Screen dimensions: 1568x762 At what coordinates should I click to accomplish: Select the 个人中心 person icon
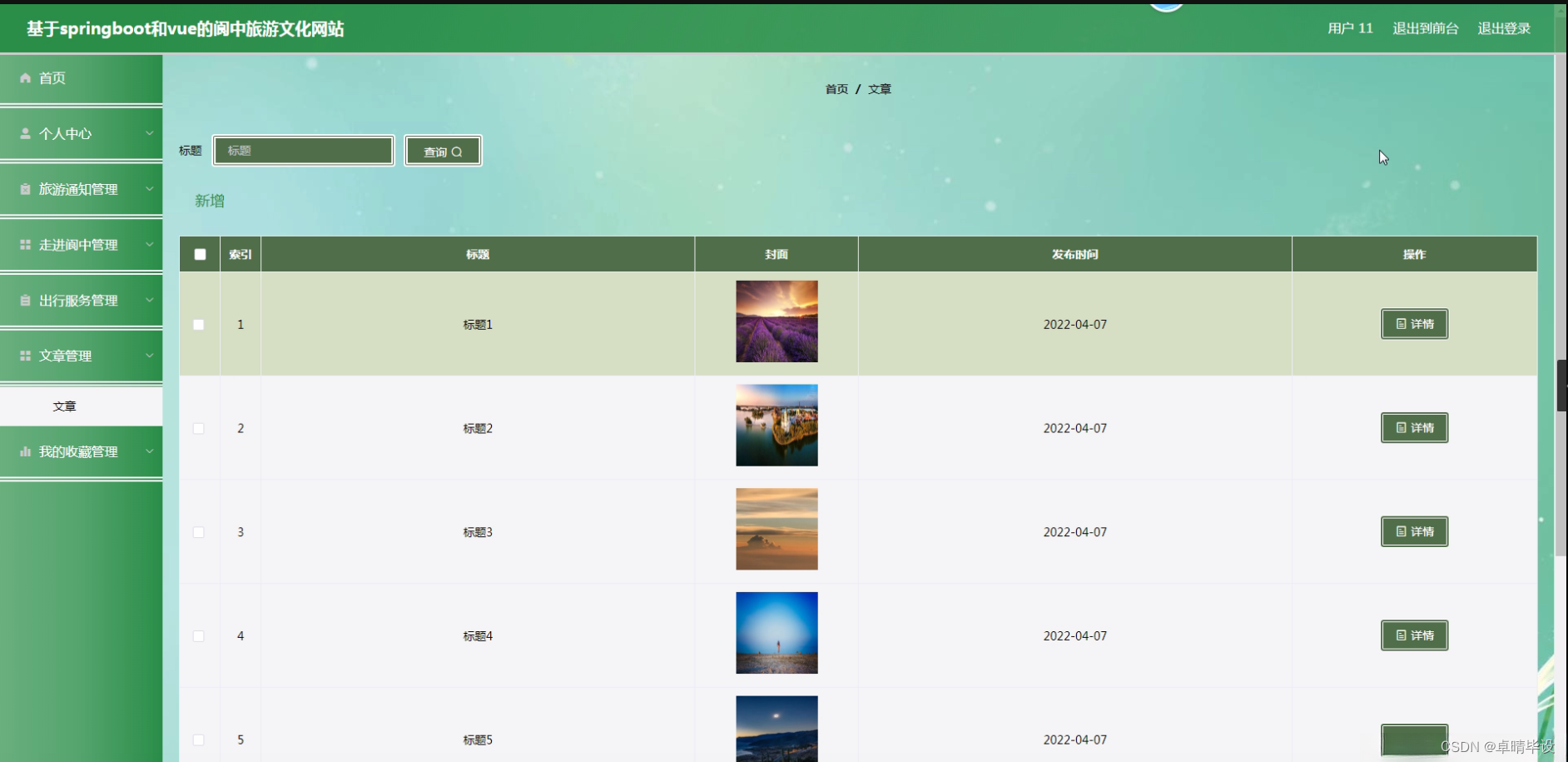25,133
